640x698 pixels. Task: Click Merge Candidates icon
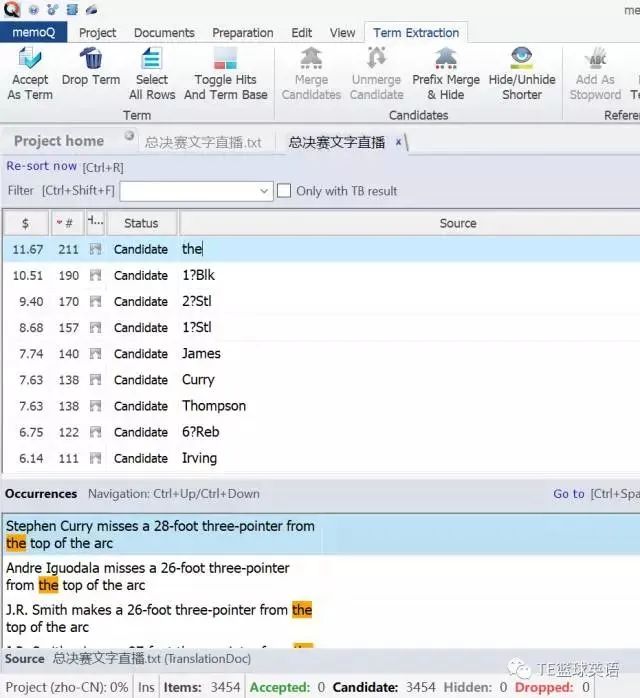coord(312,58)
